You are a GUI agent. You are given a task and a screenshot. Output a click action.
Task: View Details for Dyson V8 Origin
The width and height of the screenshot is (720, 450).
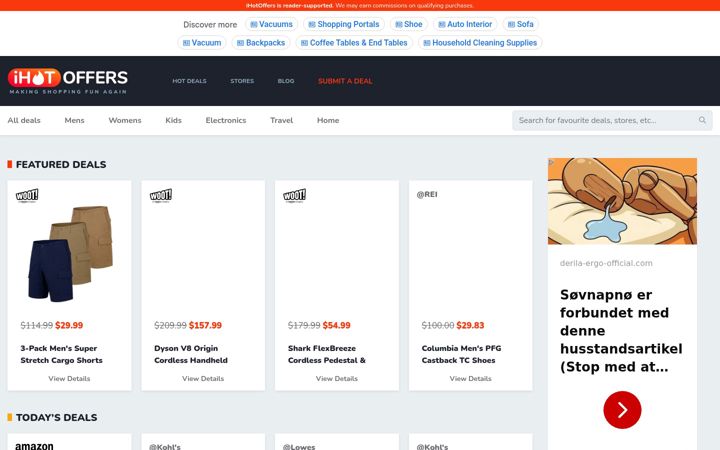pos(203,379)
